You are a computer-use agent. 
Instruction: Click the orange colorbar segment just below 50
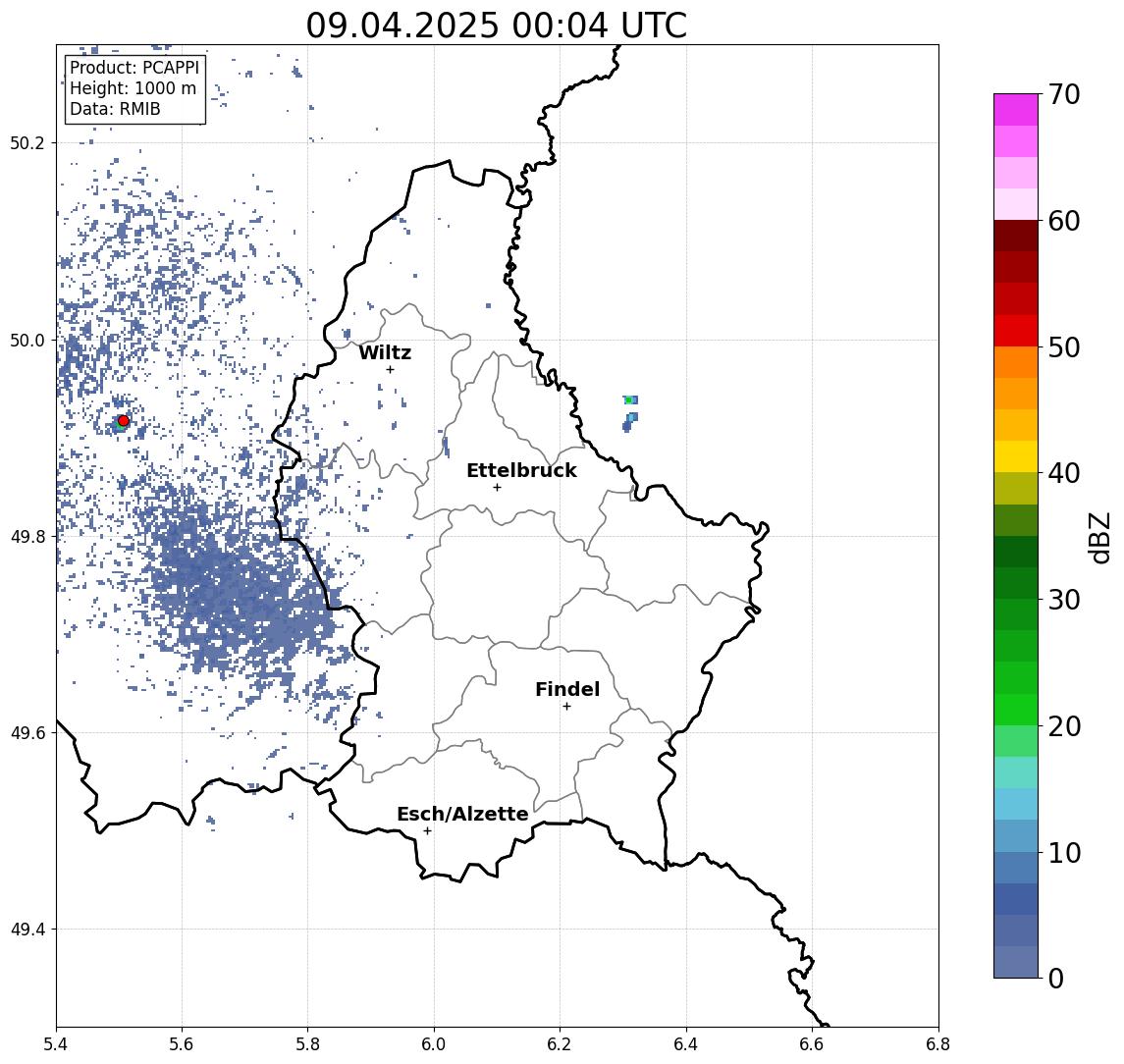(x=1016, y=363)
